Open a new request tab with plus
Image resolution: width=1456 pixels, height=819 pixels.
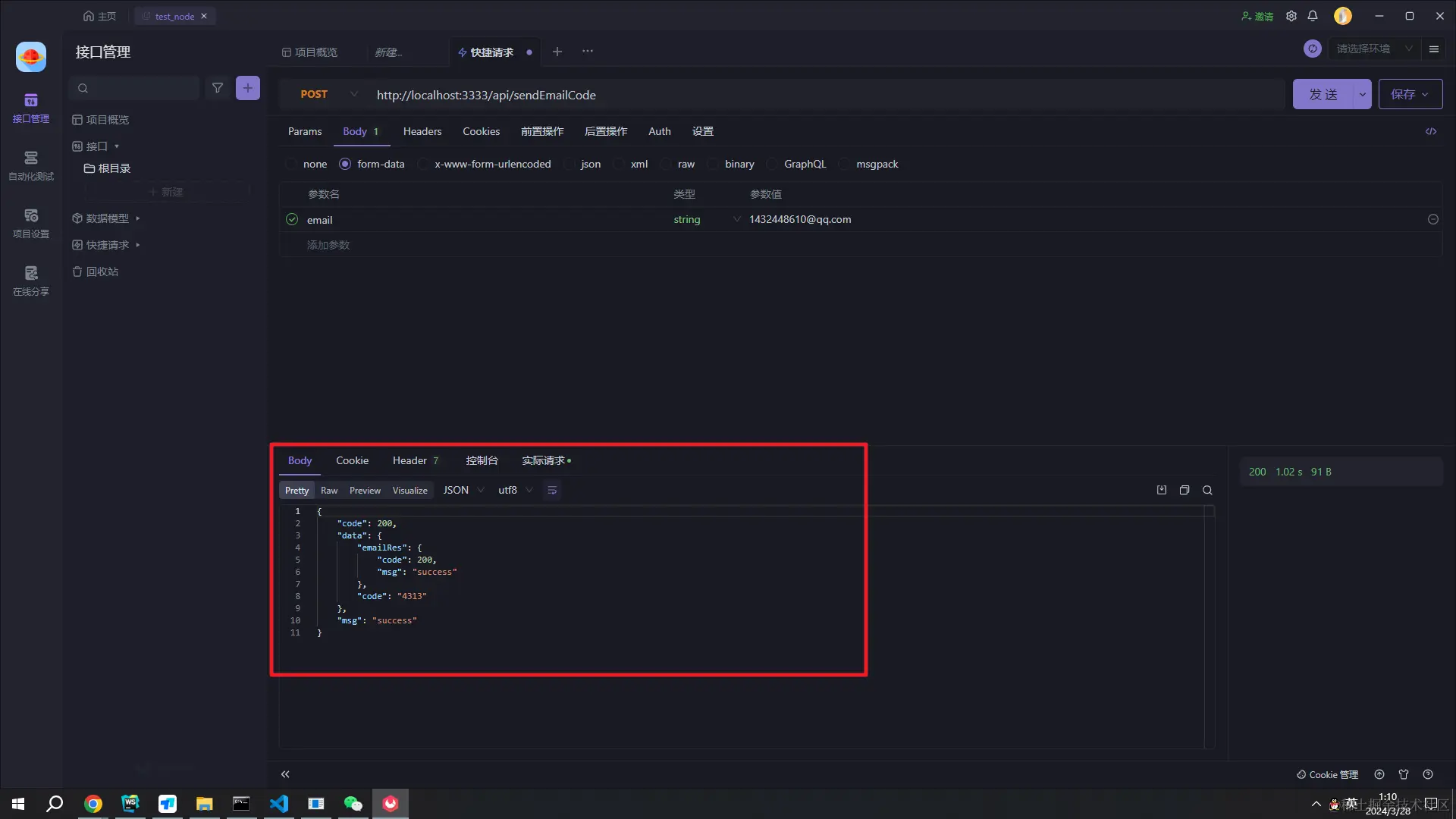click(x=557, y=52)
